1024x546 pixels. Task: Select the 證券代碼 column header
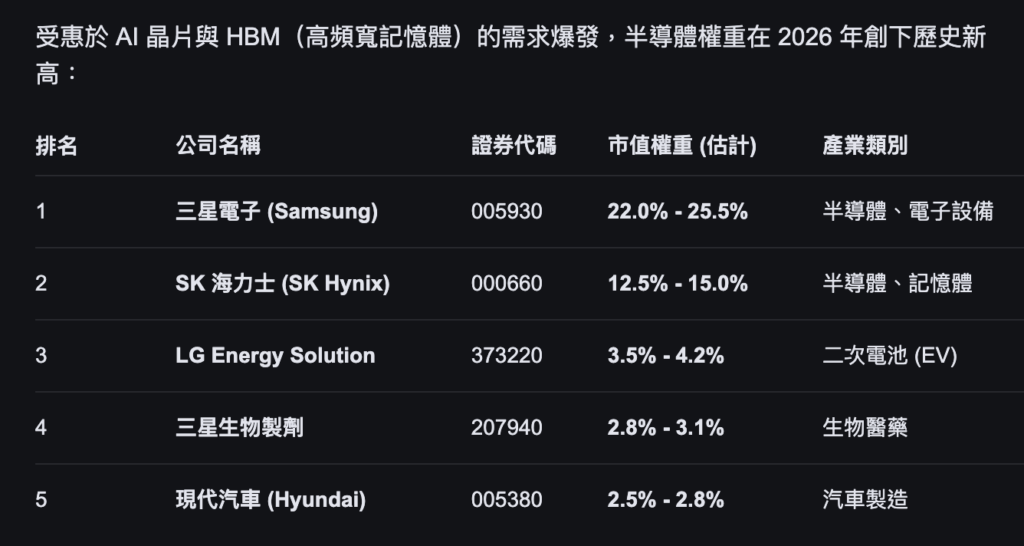point(514,146)
